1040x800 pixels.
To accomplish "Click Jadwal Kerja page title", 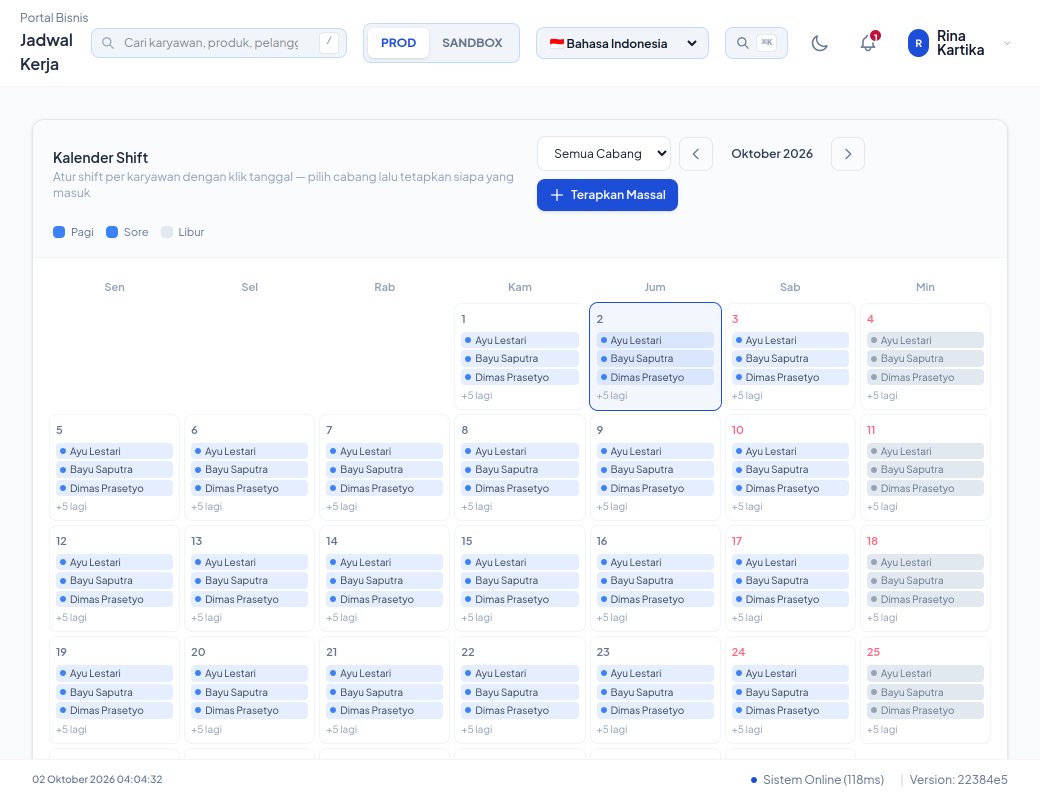I will point(46,52).
